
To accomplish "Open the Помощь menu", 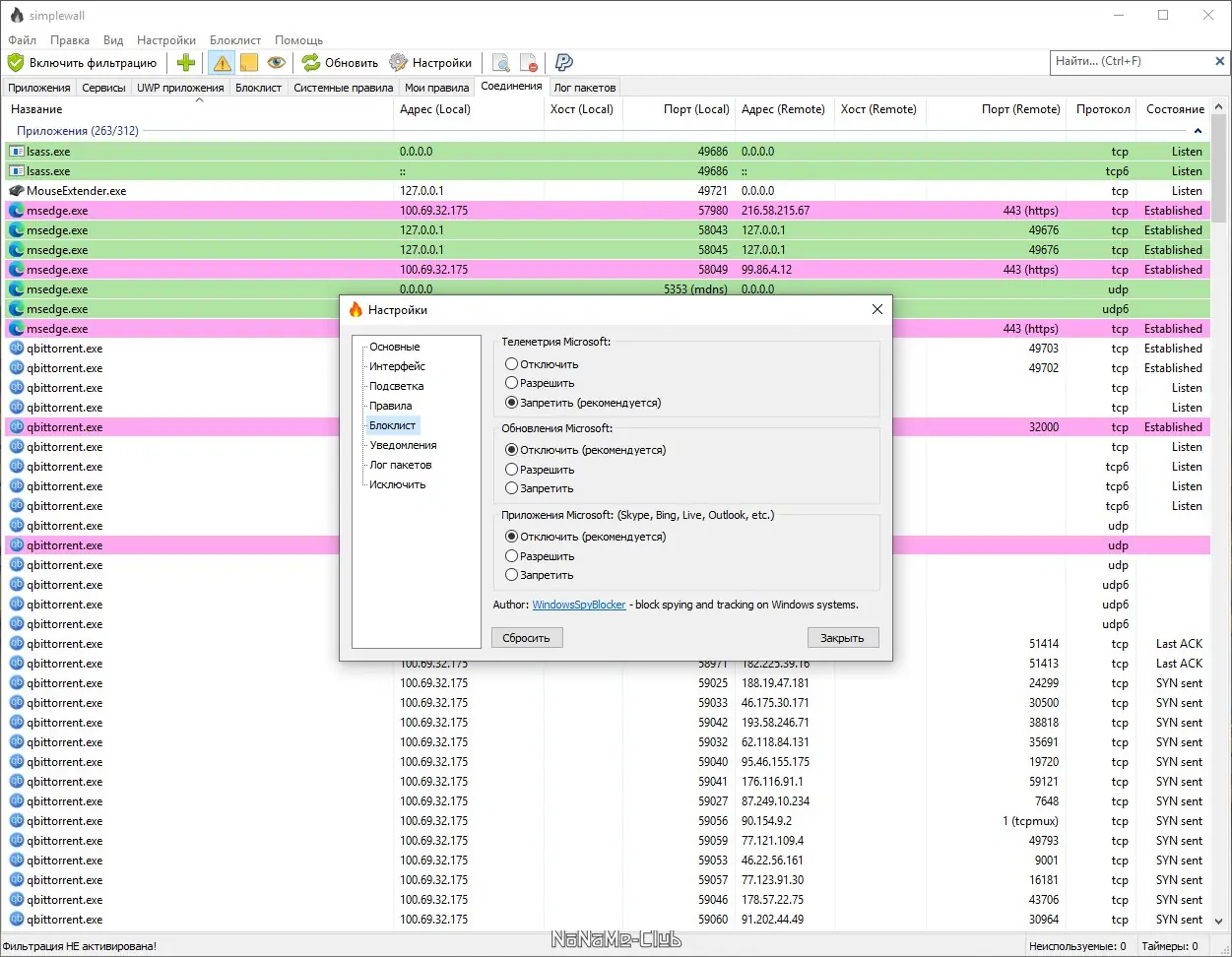I will pos(298,40).
